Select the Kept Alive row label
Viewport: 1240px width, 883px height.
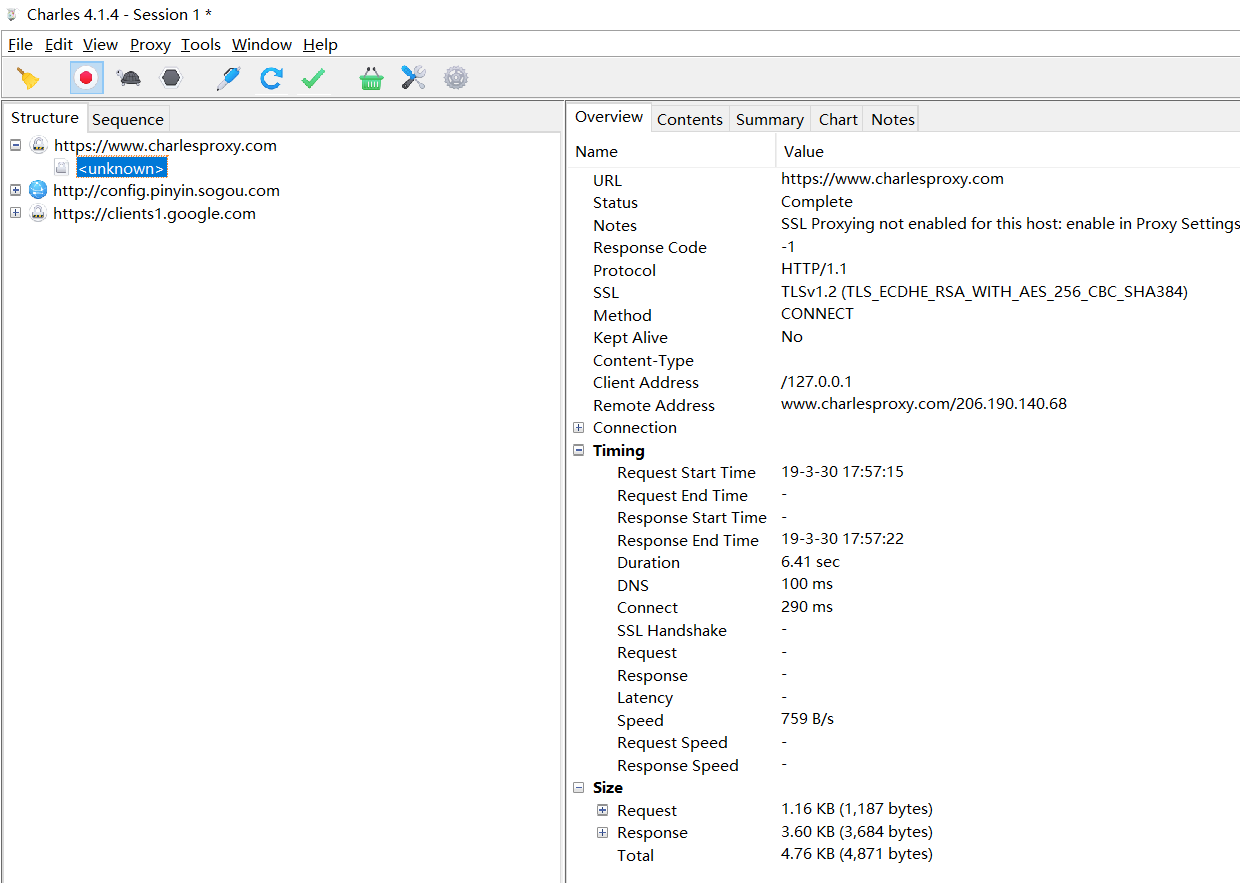tap(630, 337)
